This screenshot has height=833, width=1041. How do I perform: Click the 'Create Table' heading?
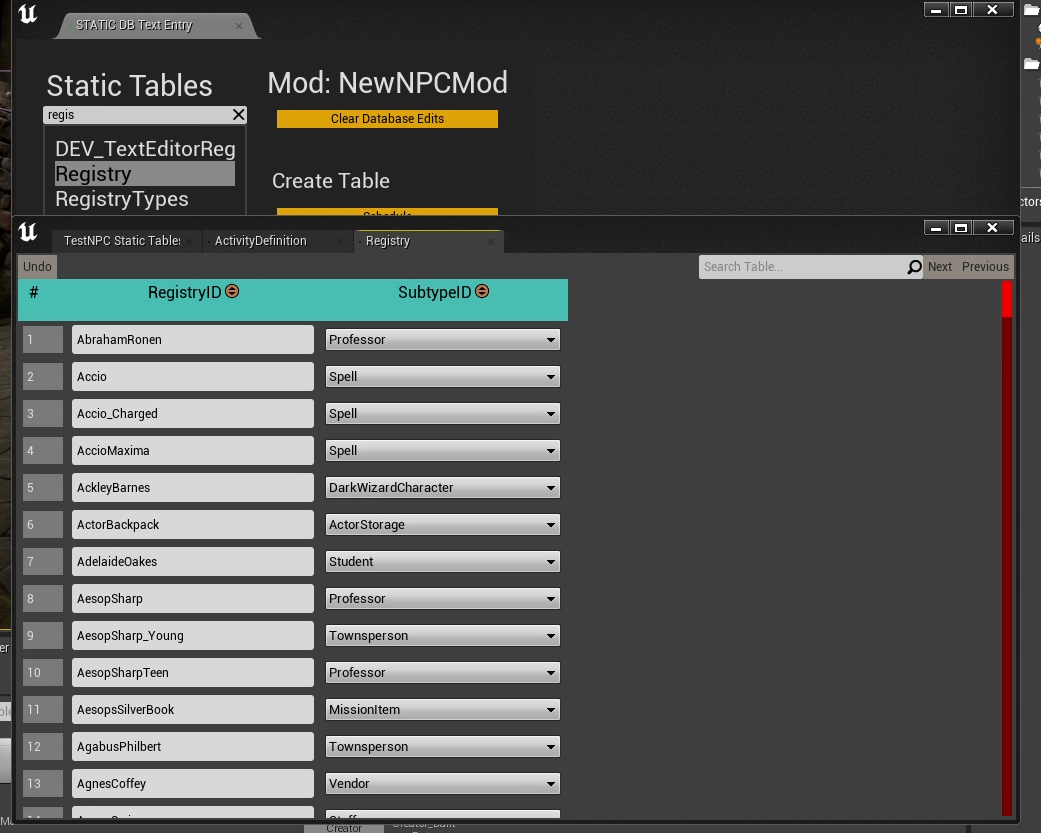coord(331,181)
